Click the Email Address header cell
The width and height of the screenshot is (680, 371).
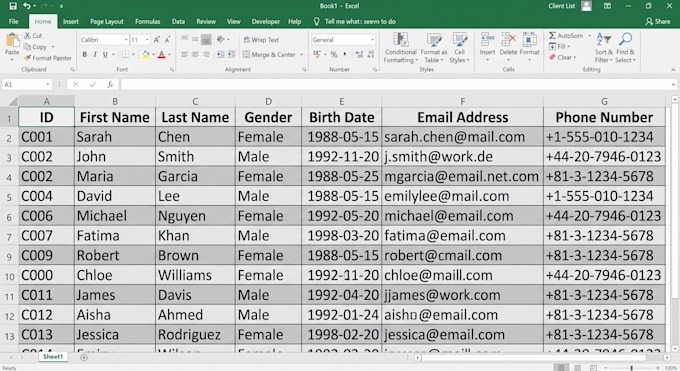point(462,117)
